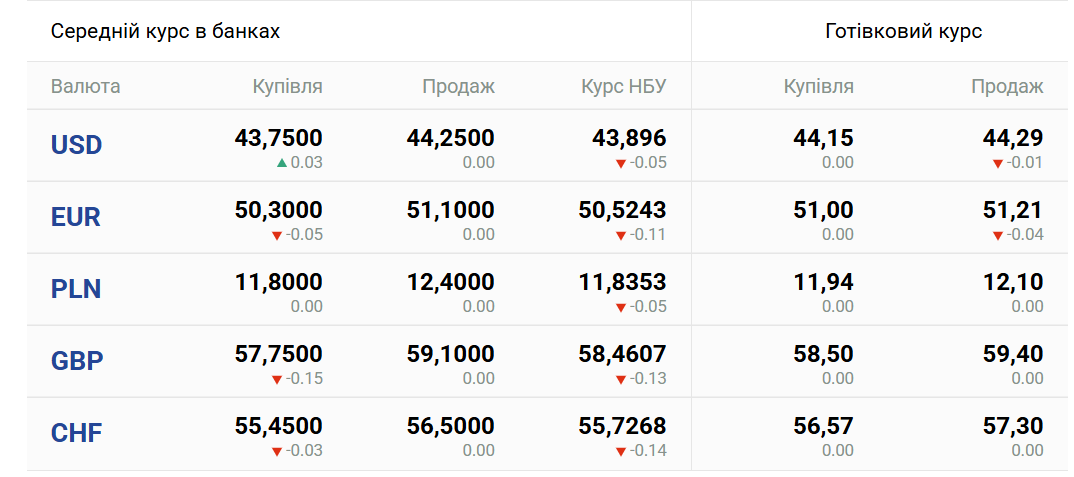Switch to "Середній курс в банках" tab

(x=165, y=31)
